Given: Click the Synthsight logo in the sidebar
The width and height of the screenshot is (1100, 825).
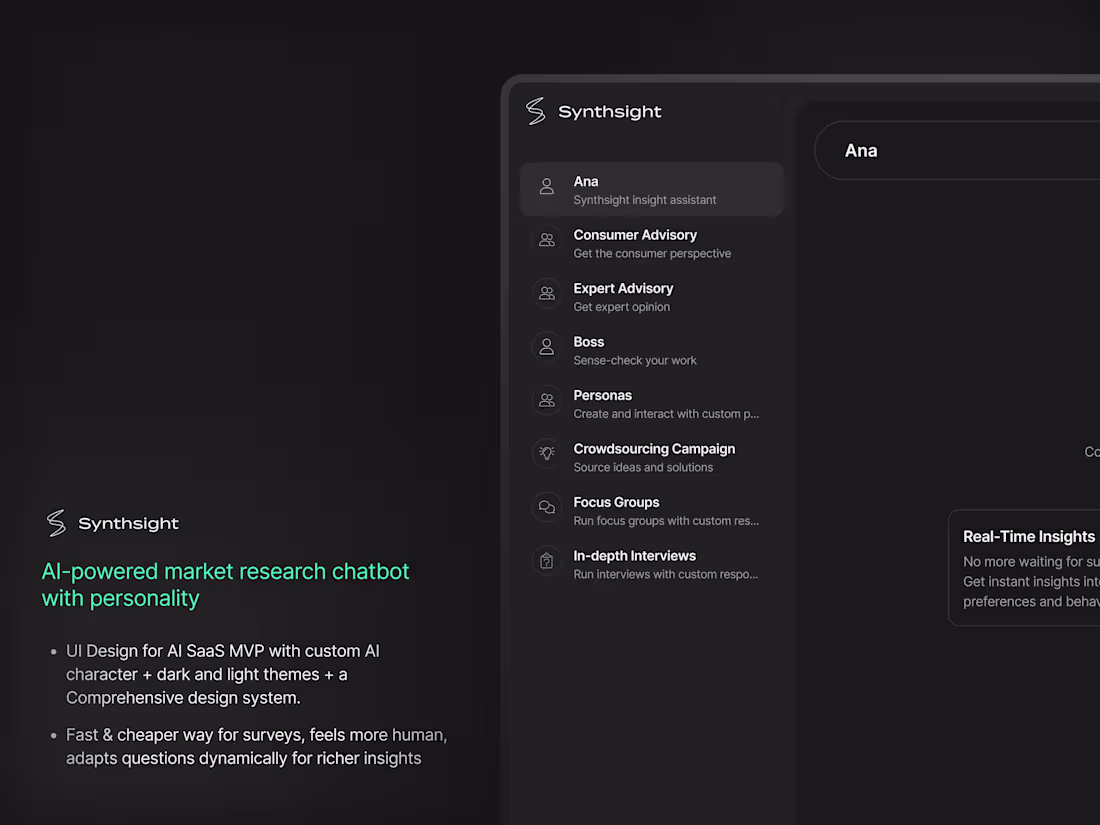Looking at the screenshot, I should pos(535,111).
